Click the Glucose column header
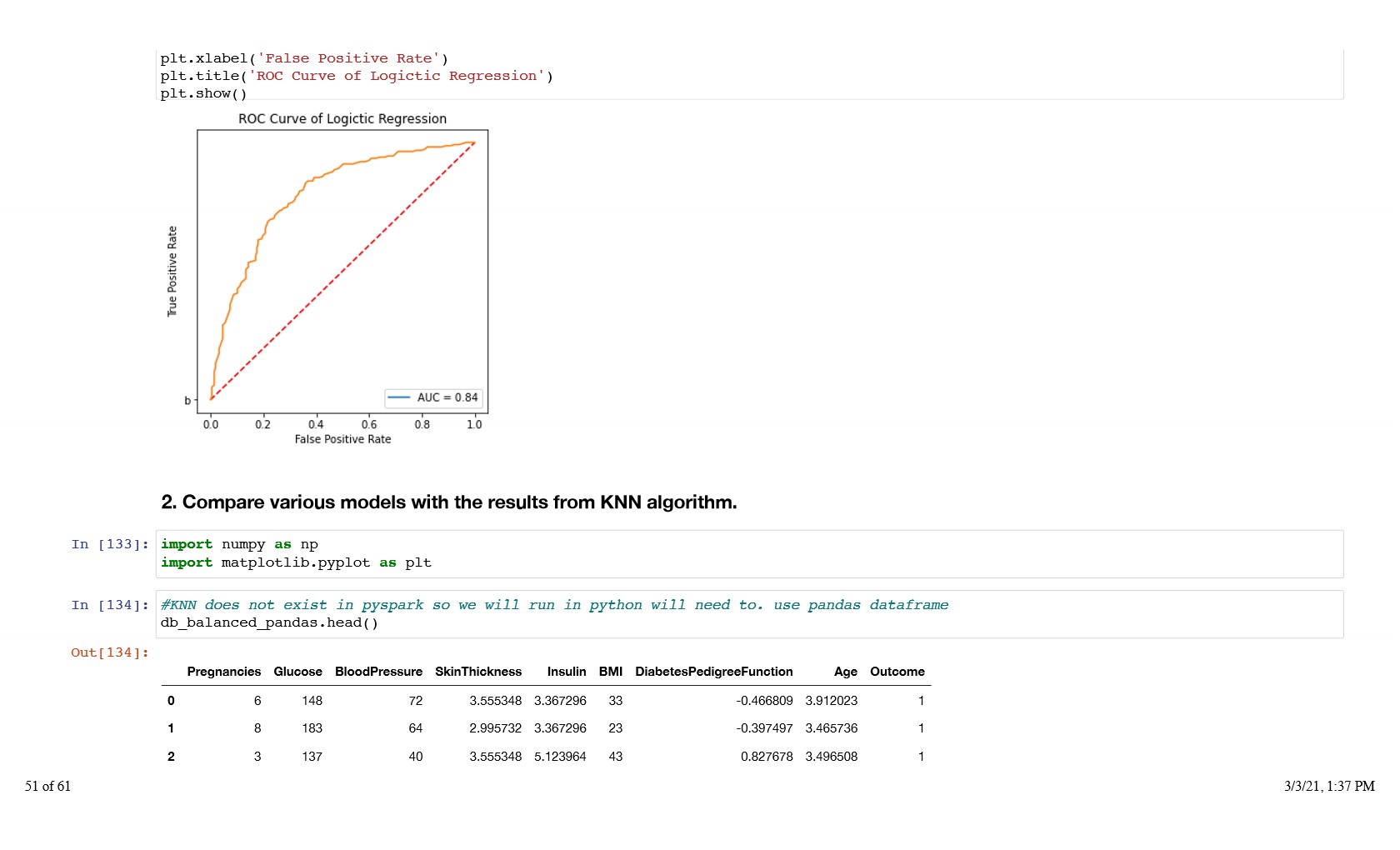The width and height of the screenshot is (1400, 850). click(297, 672)
